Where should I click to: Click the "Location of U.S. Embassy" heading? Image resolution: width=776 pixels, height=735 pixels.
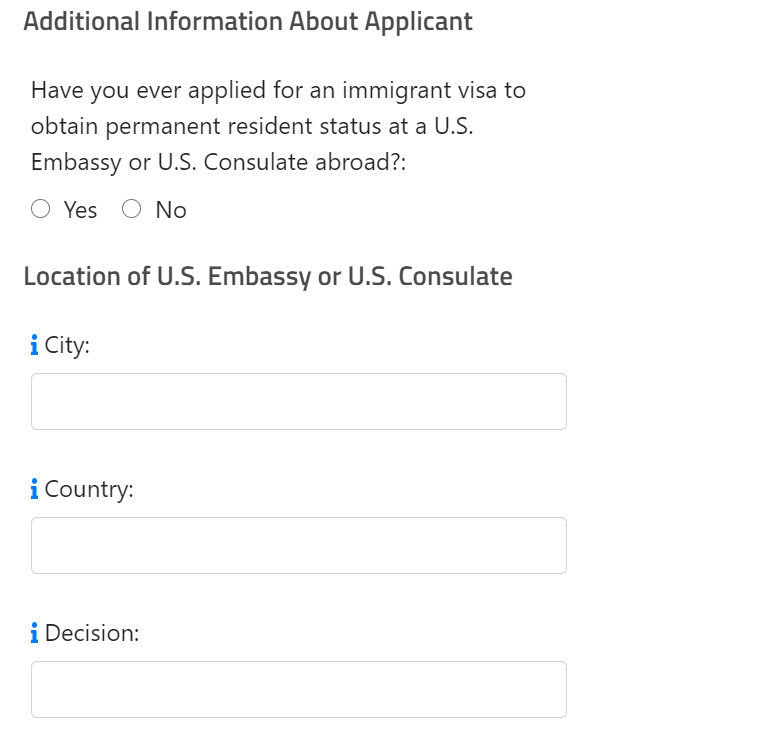click(x=268, y=276)
